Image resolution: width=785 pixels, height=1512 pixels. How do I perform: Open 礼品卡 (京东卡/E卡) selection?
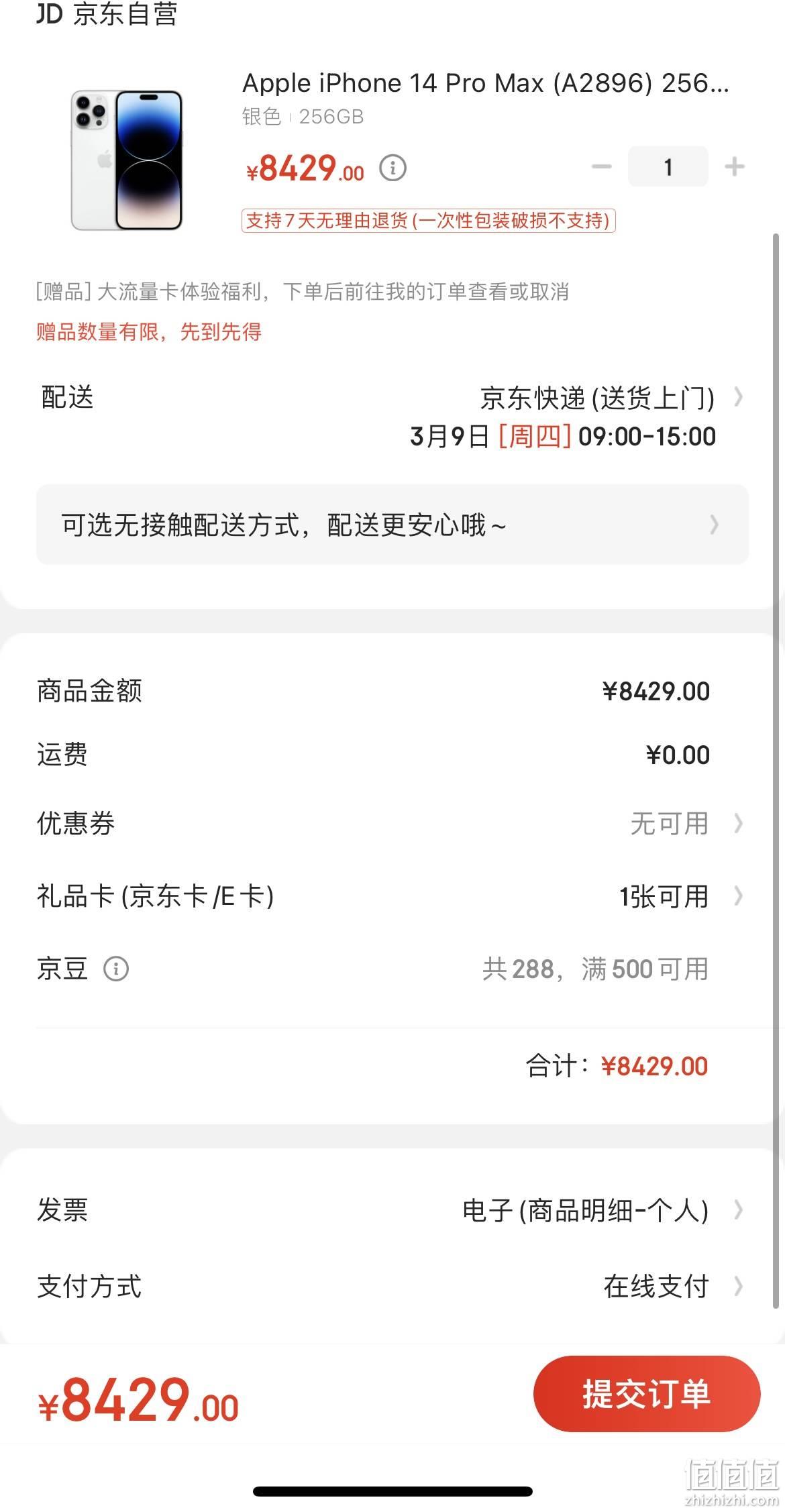click(x=392, y=896)
